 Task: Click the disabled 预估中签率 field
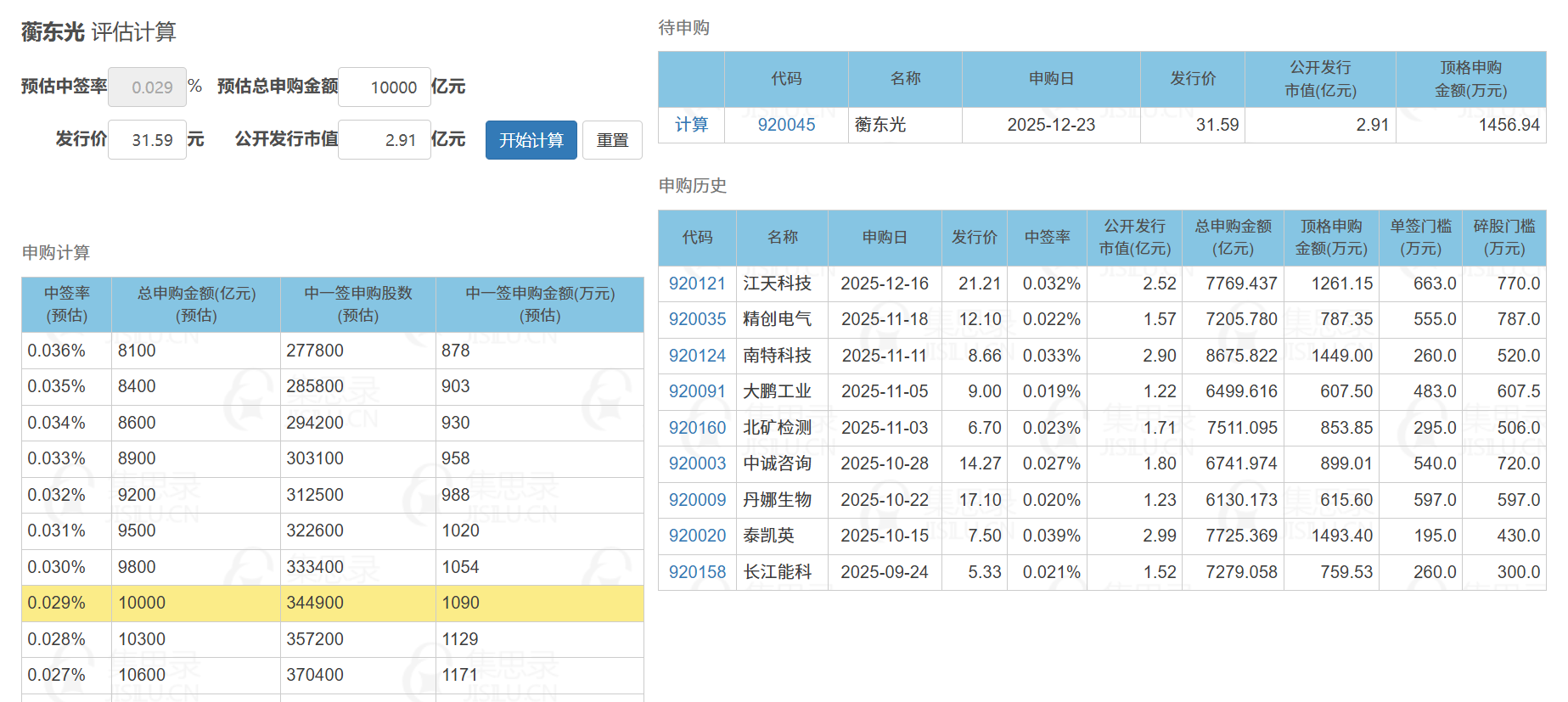[147, 87]
